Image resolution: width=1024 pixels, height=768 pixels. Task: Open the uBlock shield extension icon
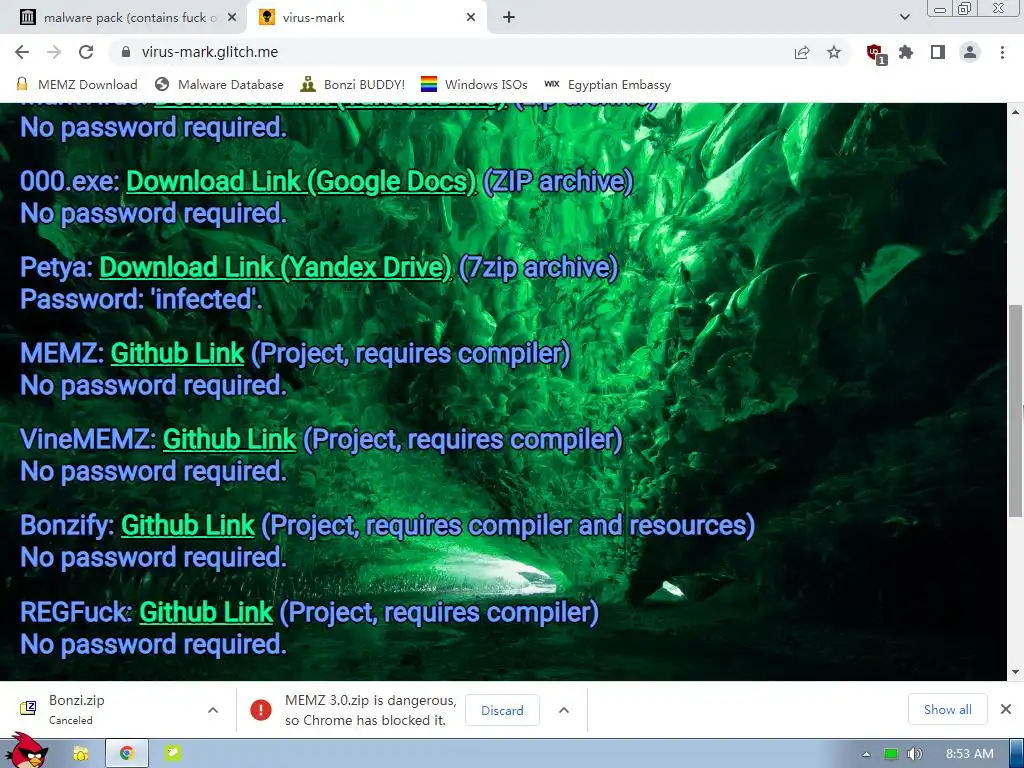[875, 53]
